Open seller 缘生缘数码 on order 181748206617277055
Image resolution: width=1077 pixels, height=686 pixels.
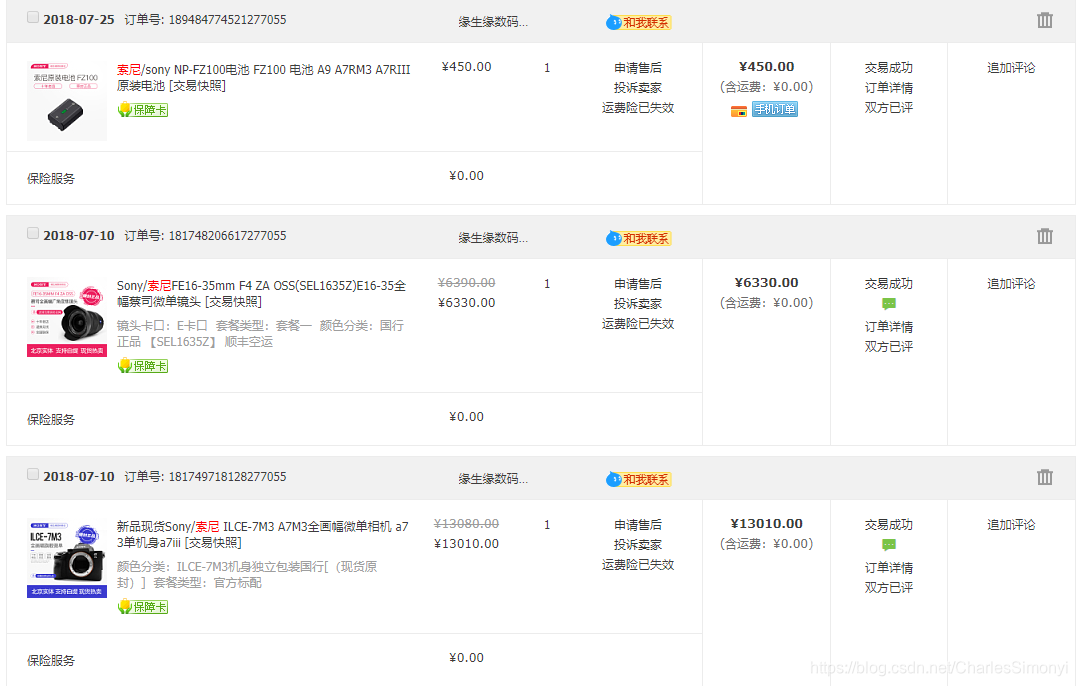coord(493,238)
